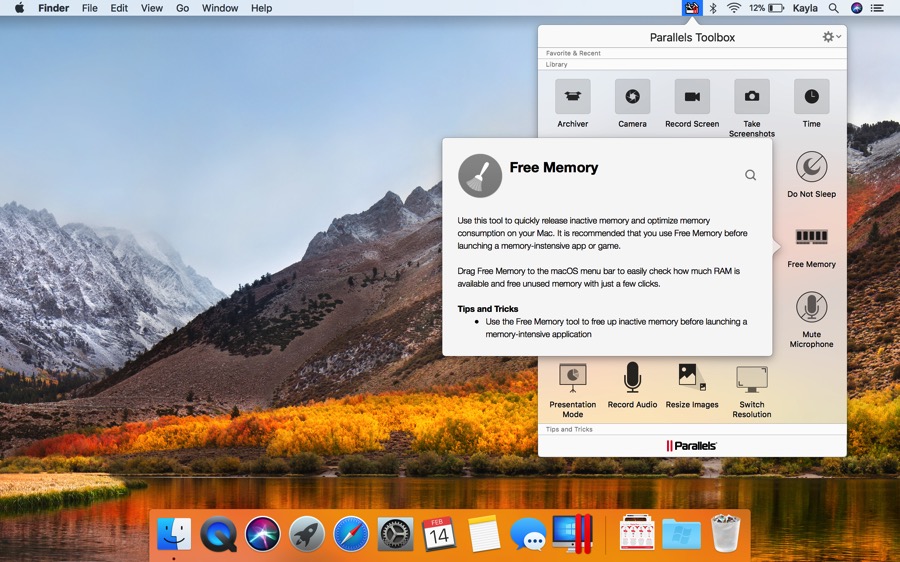Toggle the Mute Microphone tool
The image size is (900, 562).
coord(811,308)
